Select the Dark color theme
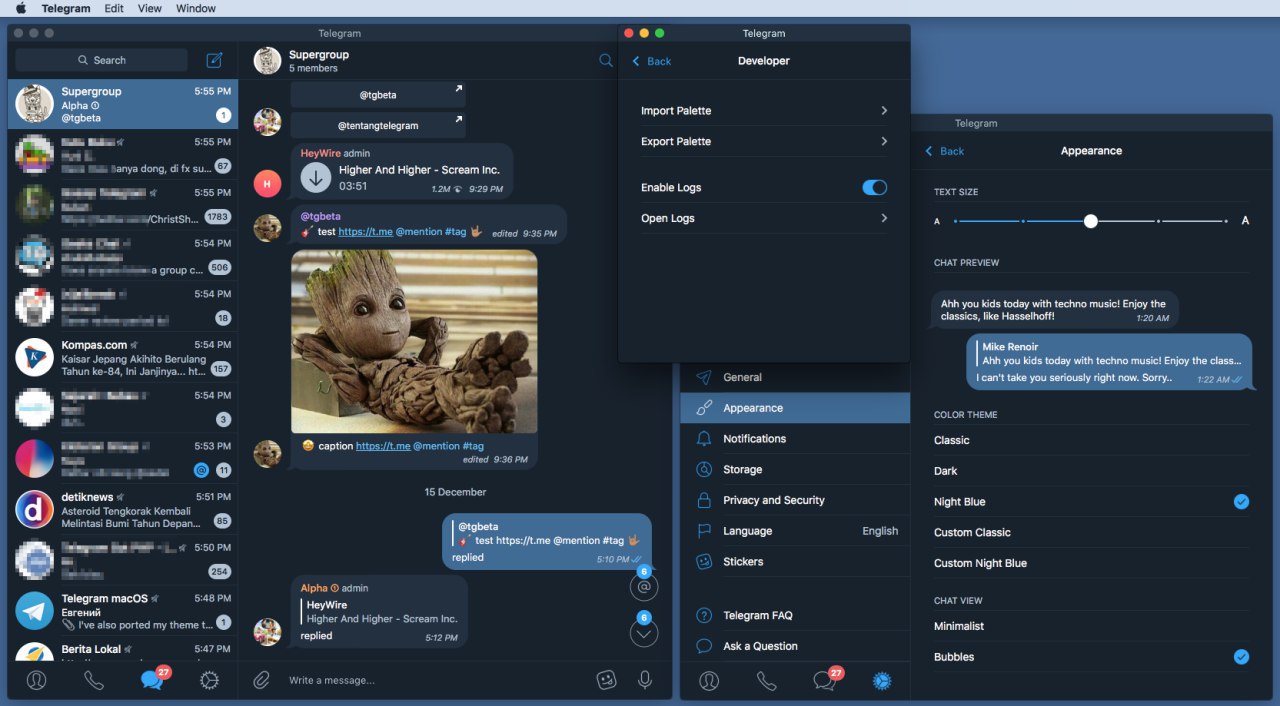This screenshot has height=706, width=1280. 946,471
